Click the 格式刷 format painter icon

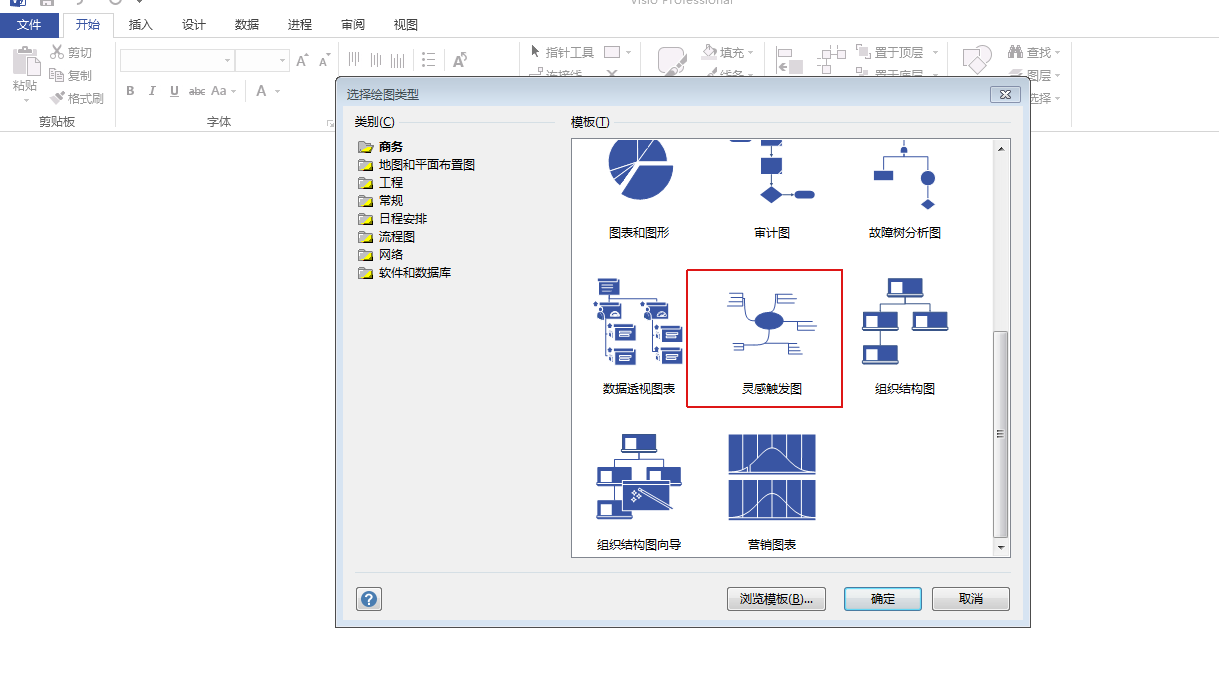coord(58,98)
